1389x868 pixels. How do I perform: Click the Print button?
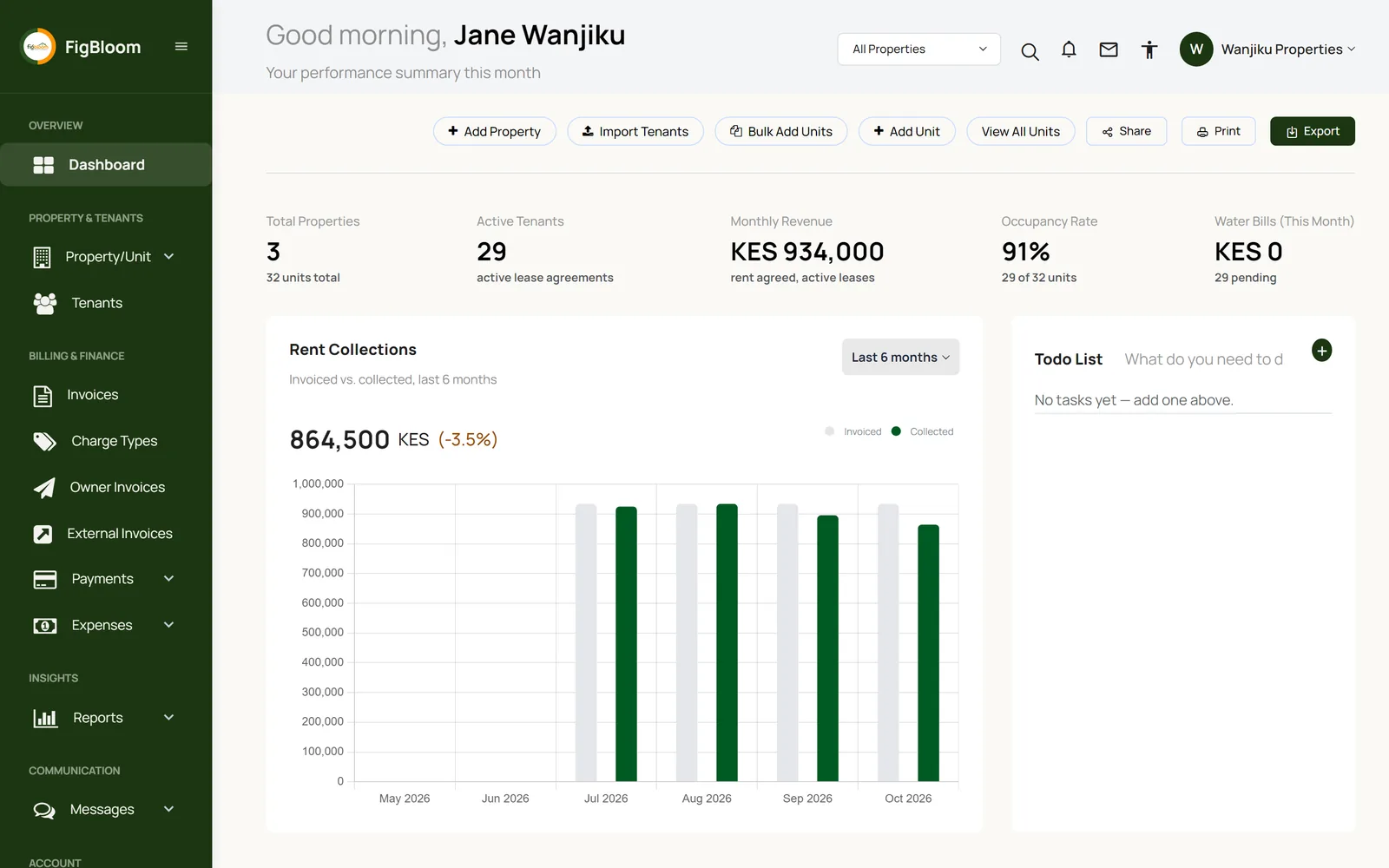[1219, 131]
